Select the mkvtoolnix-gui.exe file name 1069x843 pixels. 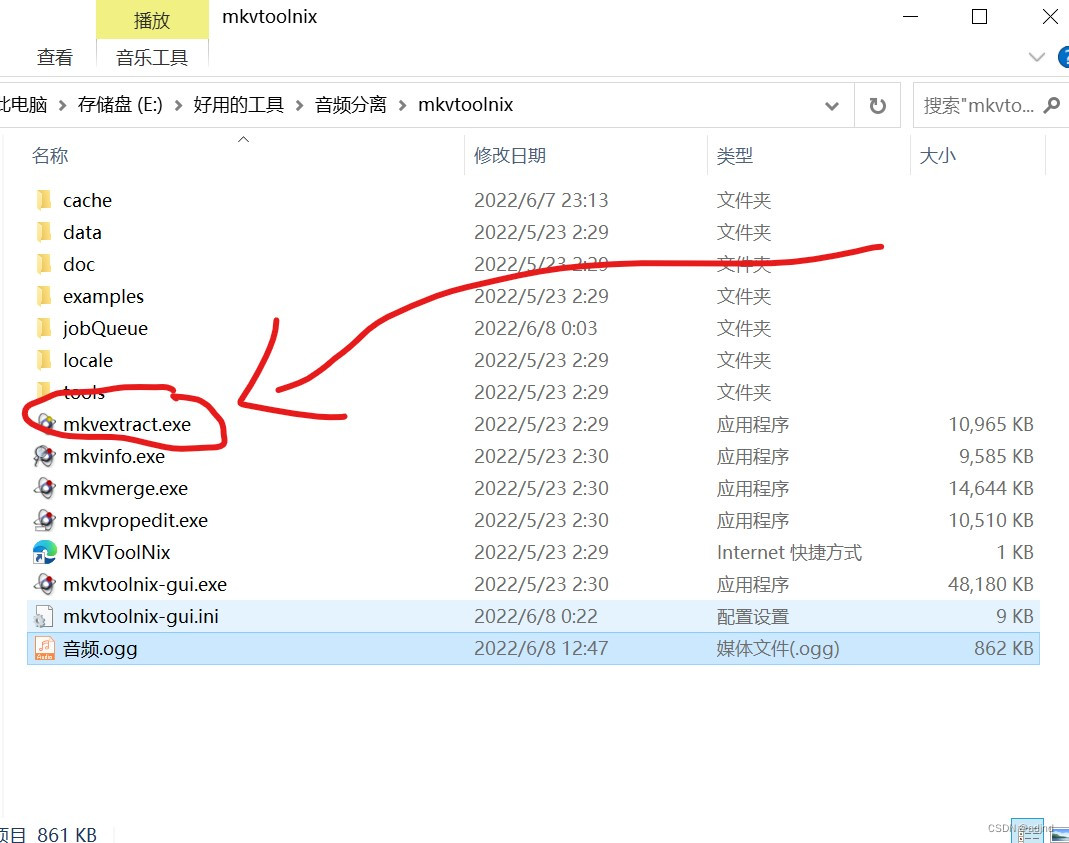[145, 585]
